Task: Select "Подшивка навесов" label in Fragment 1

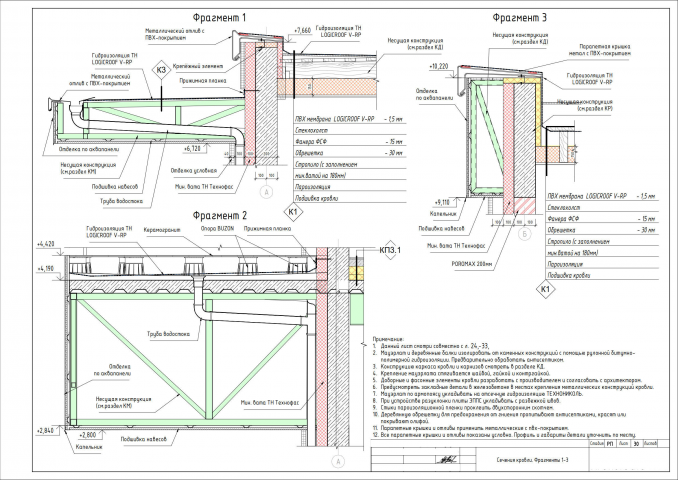Action: (115, 187)
